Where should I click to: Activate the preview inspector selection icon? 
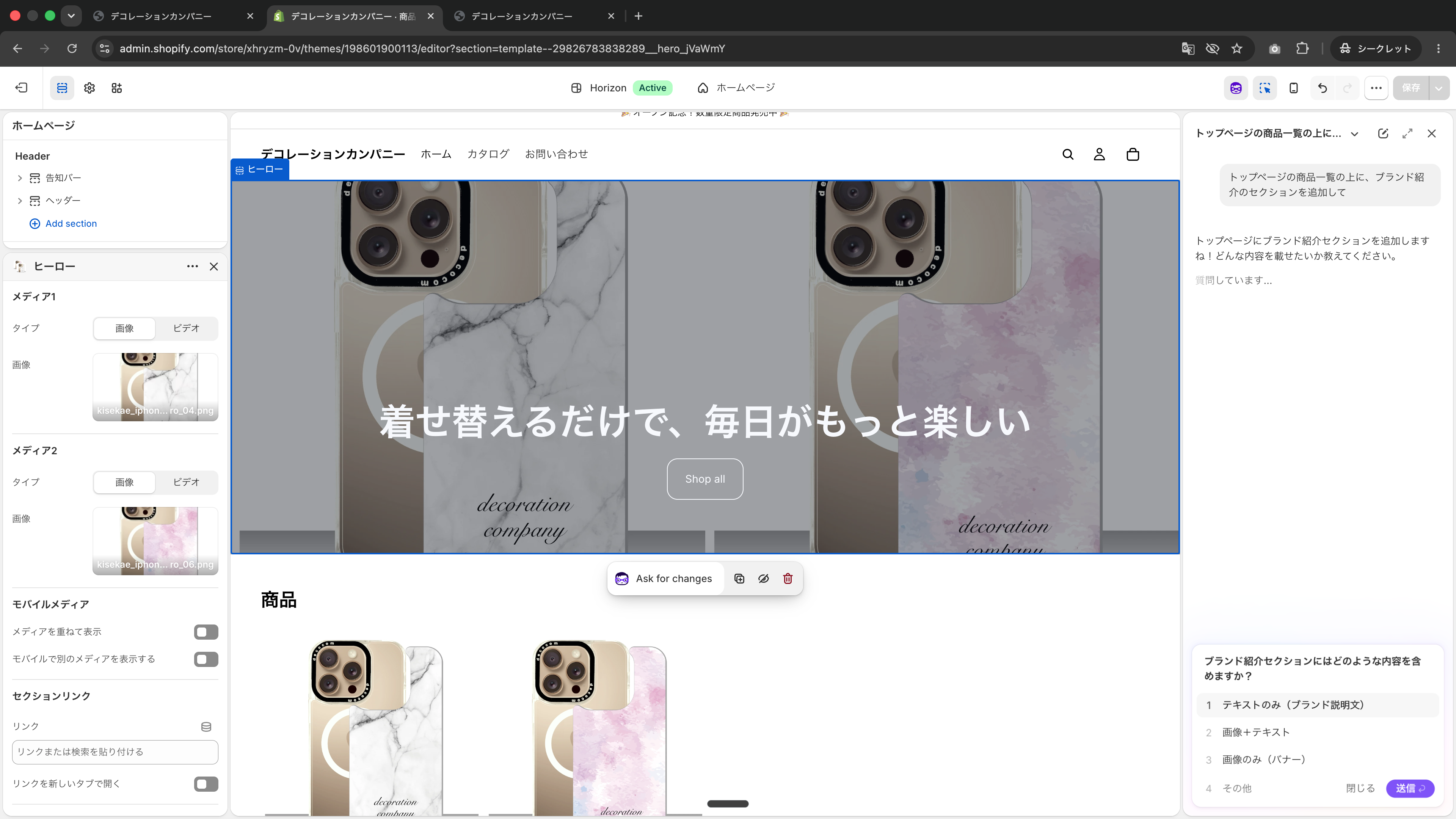pyautogui.click(x=1265, y=88)
